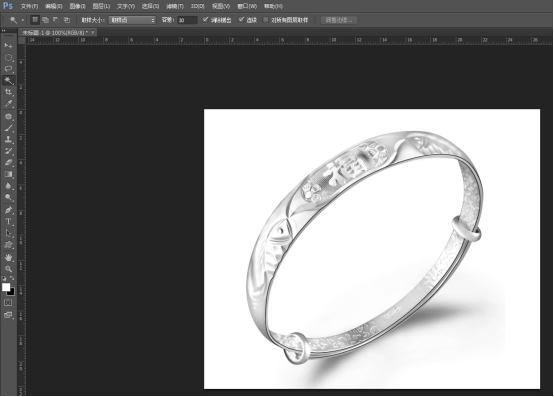The width and height of the screenshot is (554, 397).
Task: Select the Brush tool
Action: coord(8,128)
